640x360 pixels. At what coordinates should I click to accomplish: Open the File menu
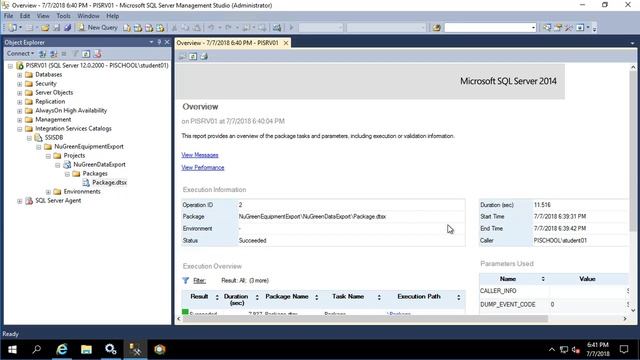9,16
